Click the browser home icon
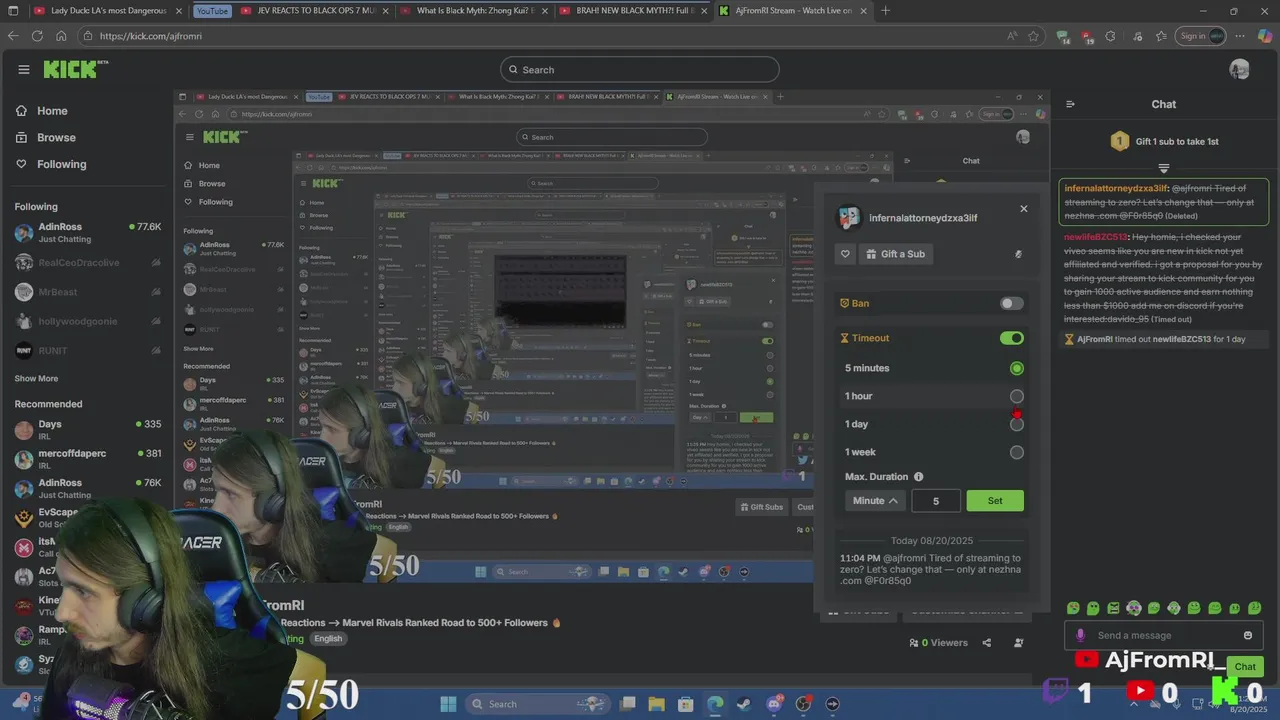This screenshot has height=720, width=1280. (61, 36)
